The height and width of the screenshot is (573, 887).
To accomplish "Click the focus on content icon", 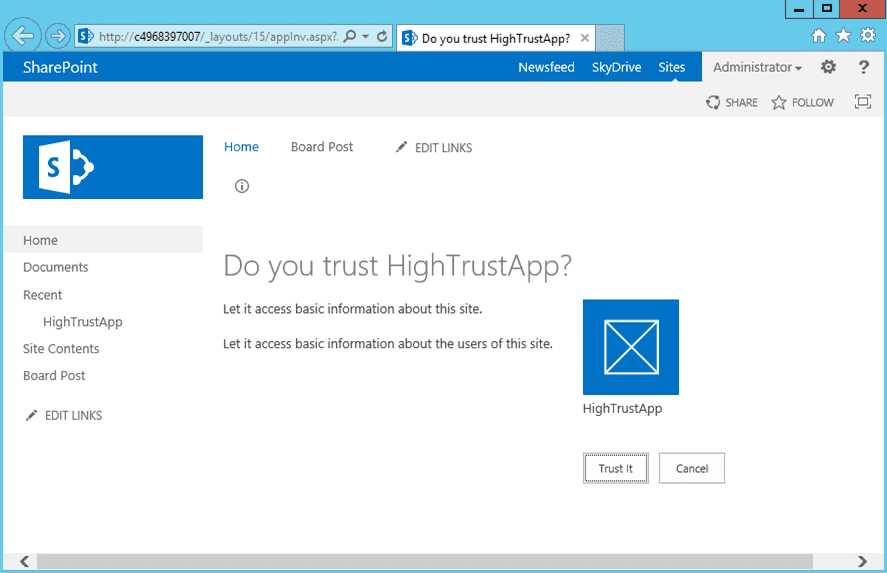I will point(863,102).
